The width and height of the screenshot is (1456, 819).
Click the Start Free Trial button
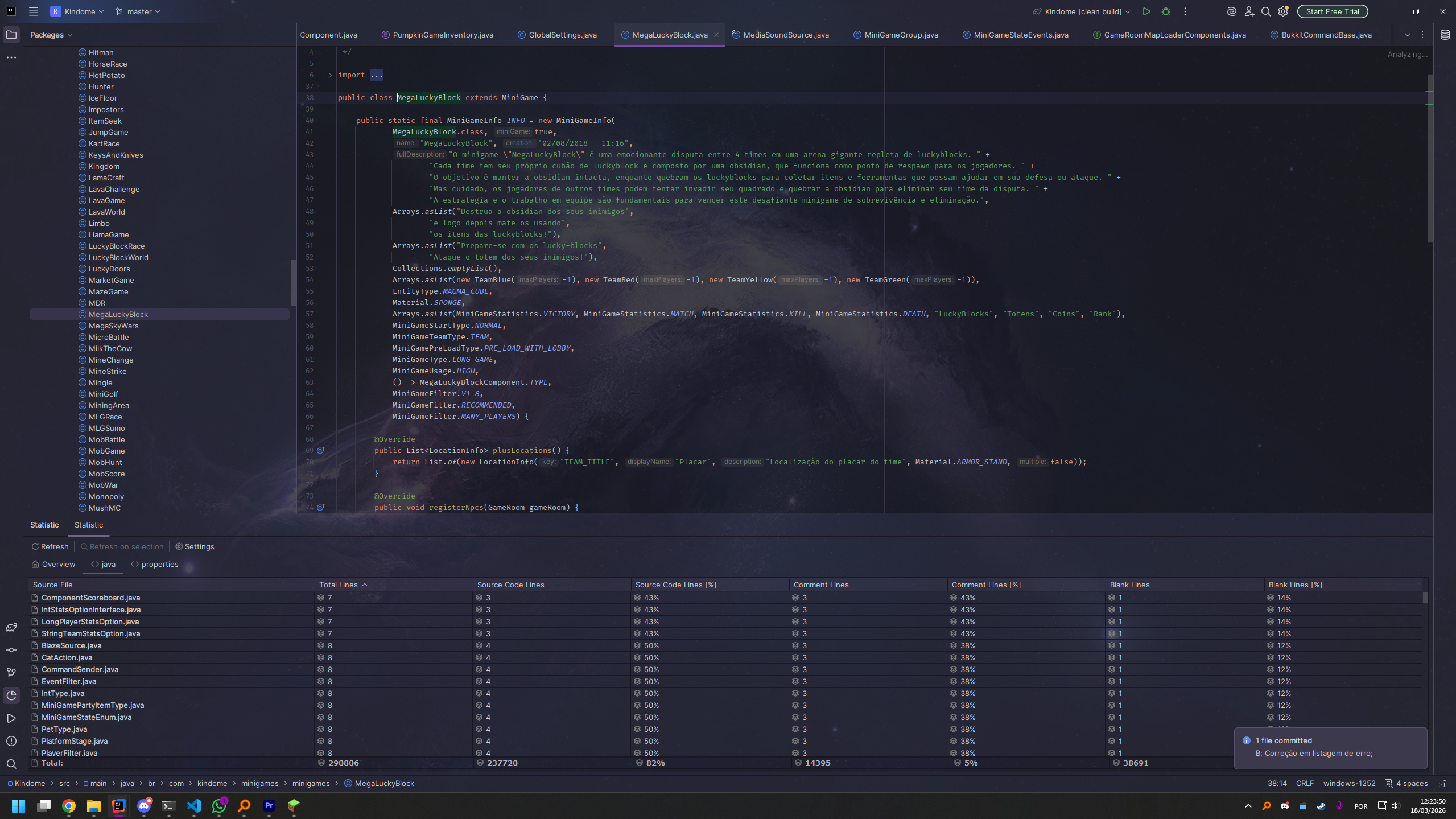click(1332, 11)
